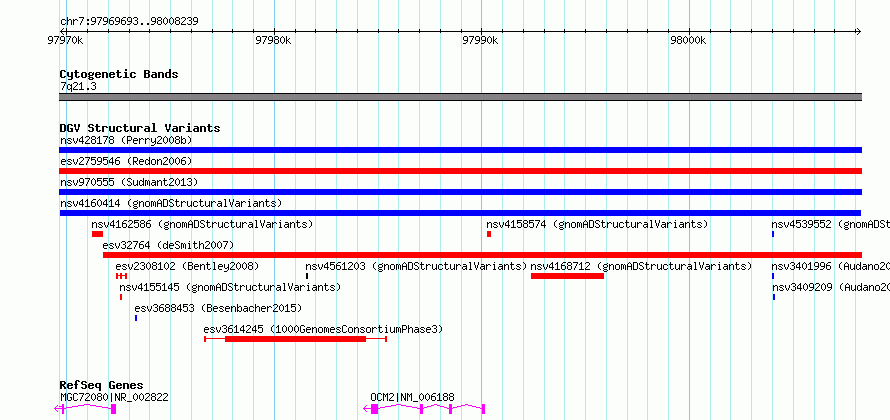This screenshot has width=890, height=420.
Task: Click the MGC72080 gene model glyph
Action: tap(85, 409)
